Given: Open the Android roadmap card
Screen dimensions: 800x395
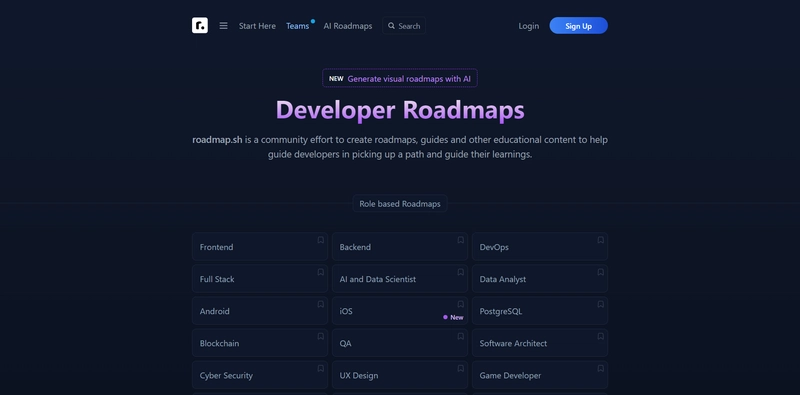Looking at the screenshot, I should pos(260,311).
